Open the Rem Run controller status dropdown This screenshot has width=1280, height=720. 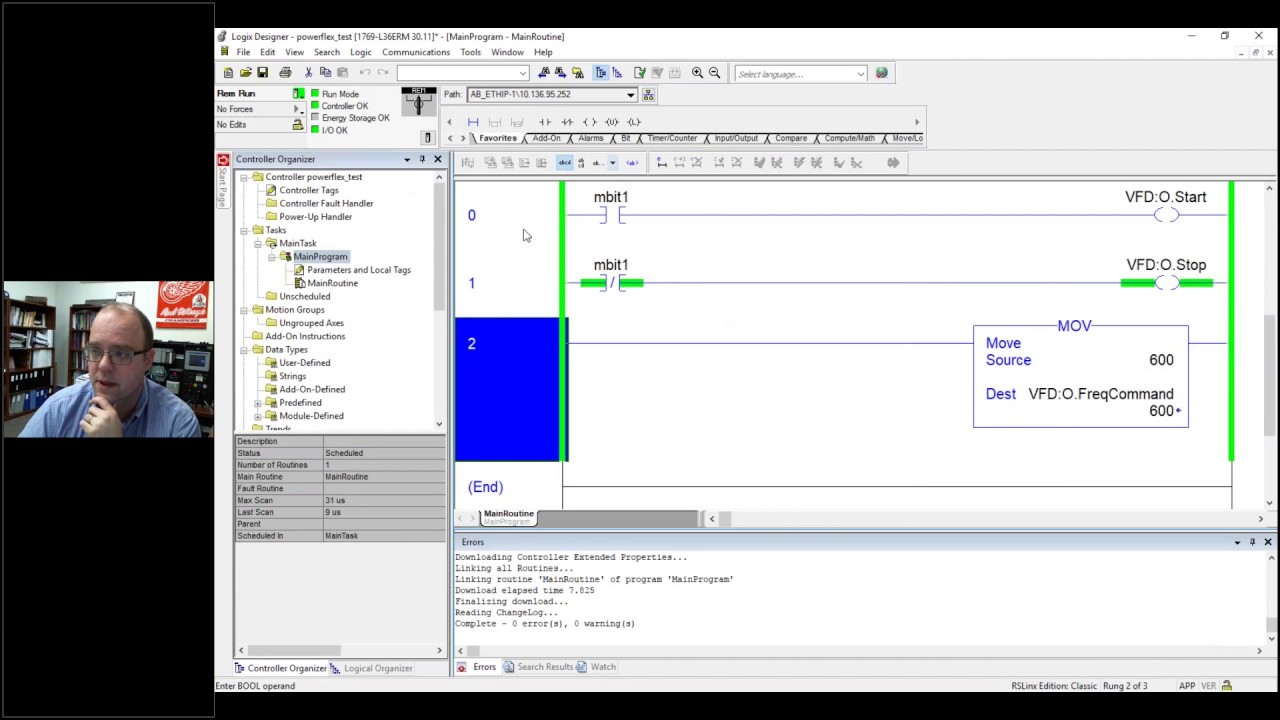point(297,94)
